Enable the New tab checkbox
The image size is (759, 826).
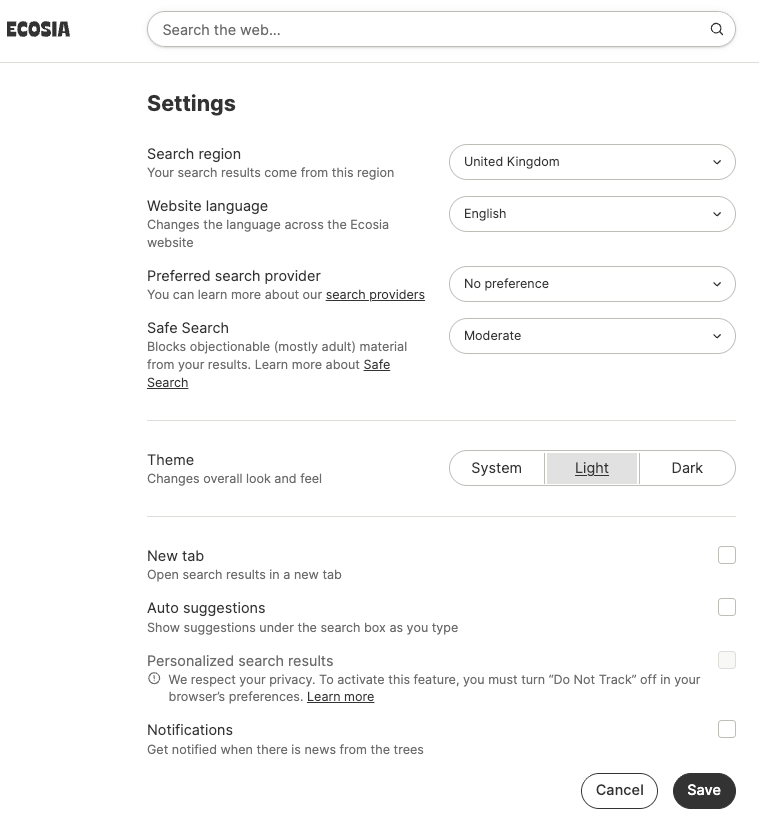click(x=727, y=555)
